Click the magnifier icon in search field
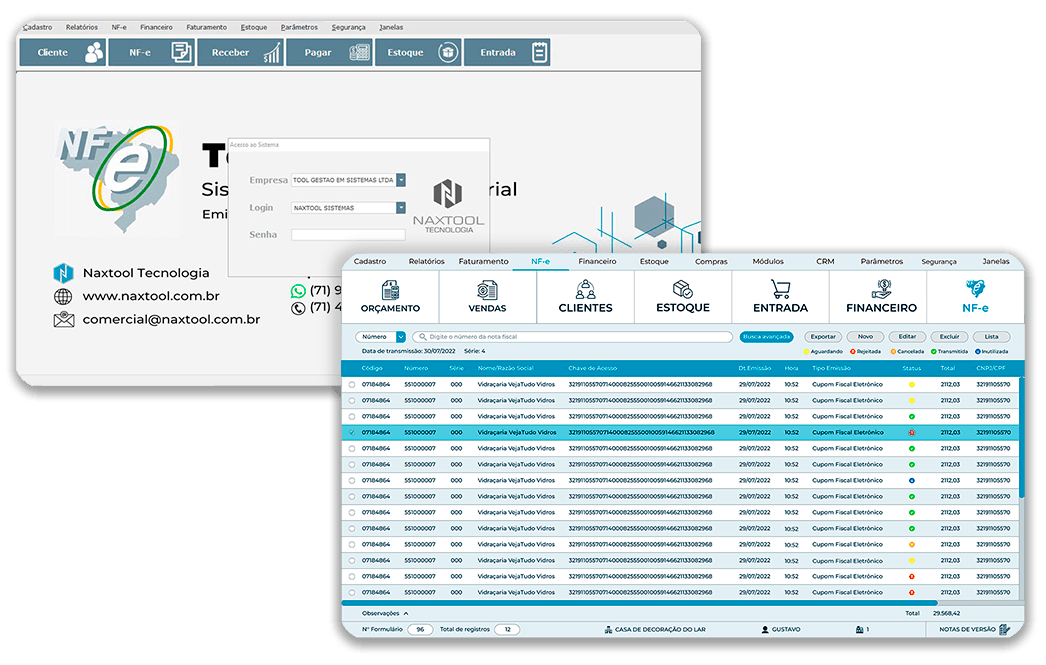The height and width of the screenshot is (665, 1046). [x=423, y=337]
